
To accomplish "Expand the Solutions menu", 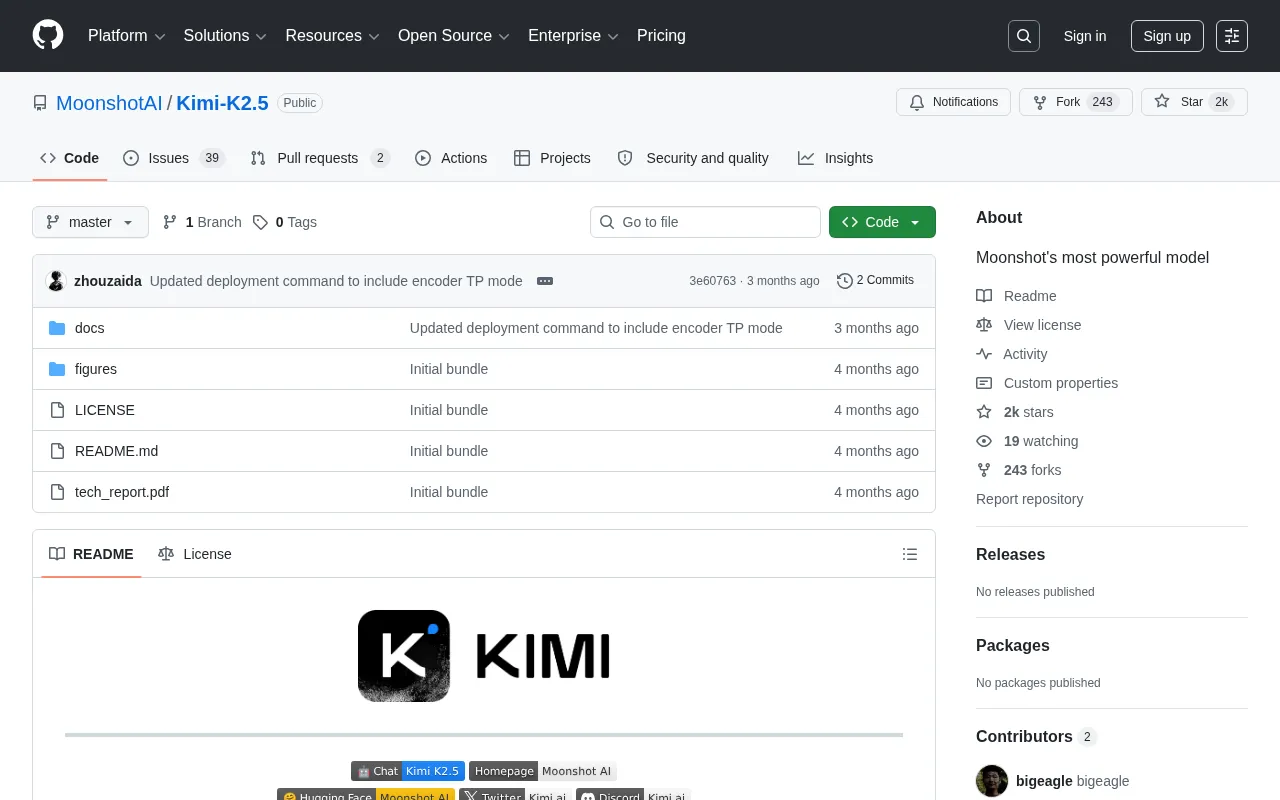I will [225, 36].
